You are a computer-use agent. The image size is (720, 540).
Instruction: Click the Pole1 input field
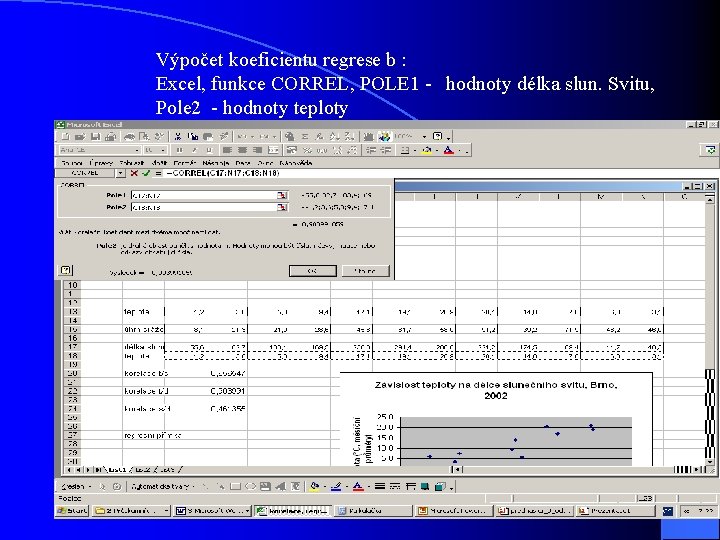click(204, 195)
